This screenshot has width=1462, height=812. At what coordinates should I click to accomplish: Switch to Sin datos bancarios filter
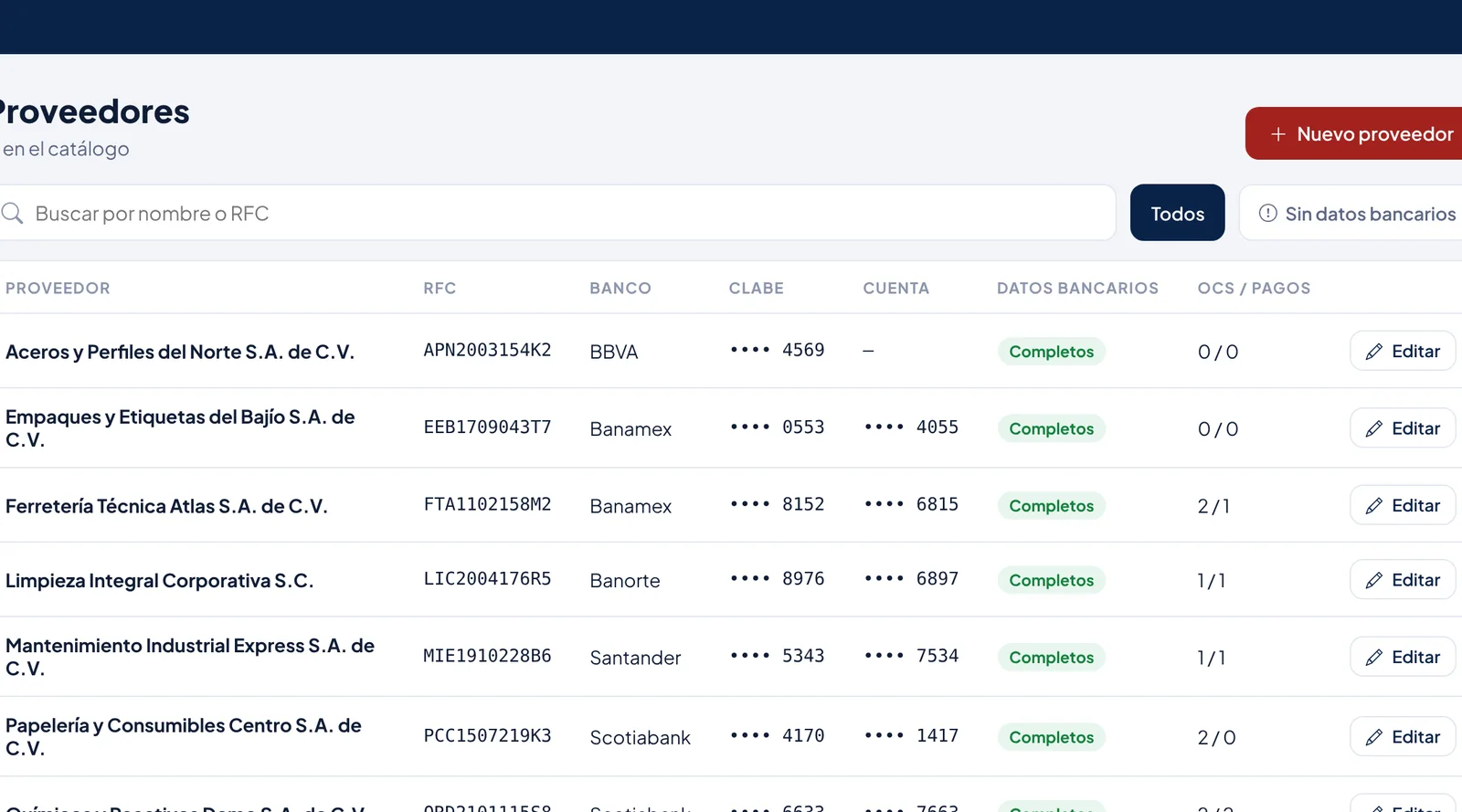tap(1352, 213)
